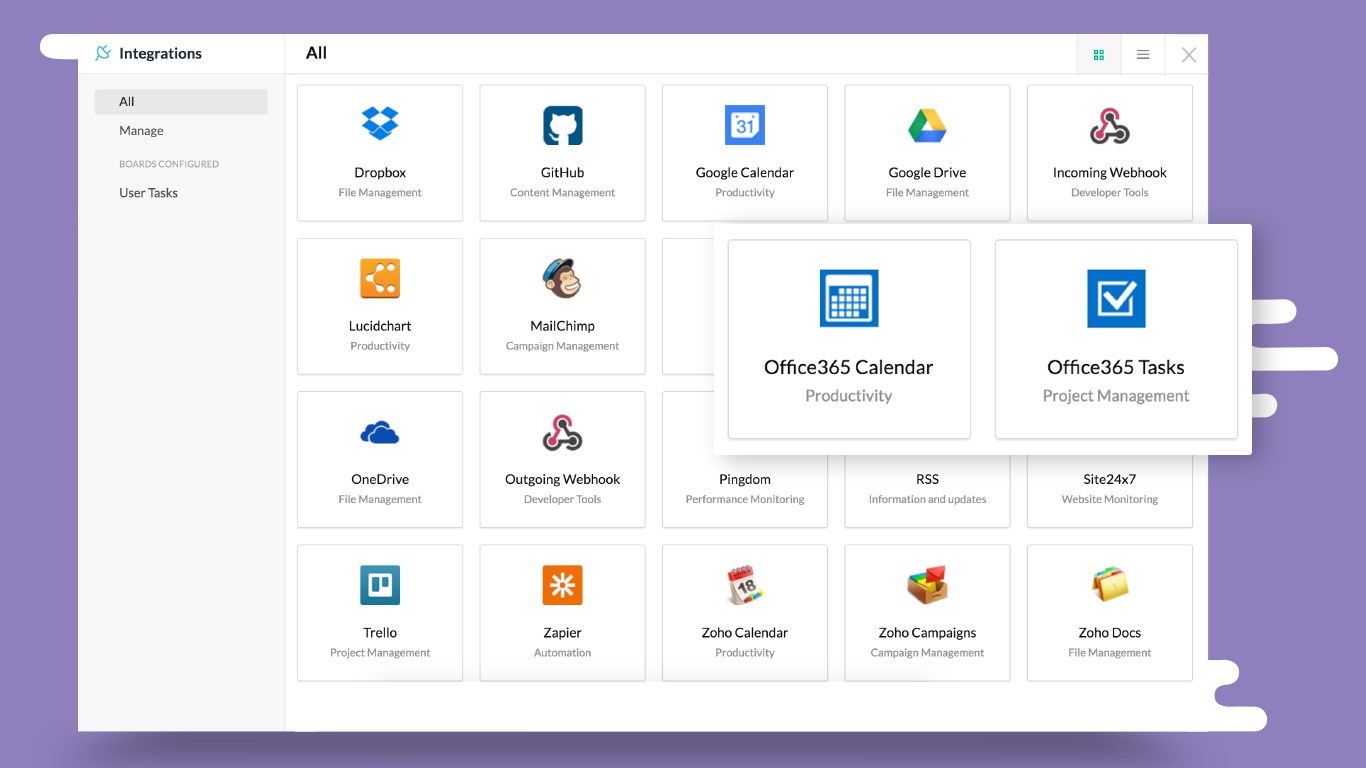Click the Office365 Tasks title text

[x=1116, y=367]
